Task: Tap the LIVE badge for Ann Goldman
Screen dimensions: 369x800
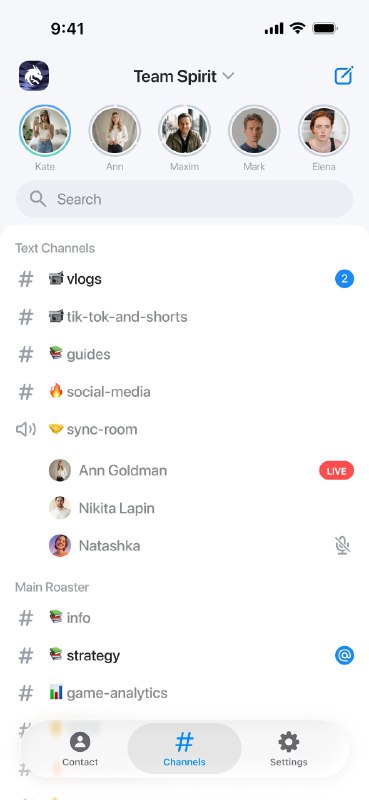Action: (336, 470)
